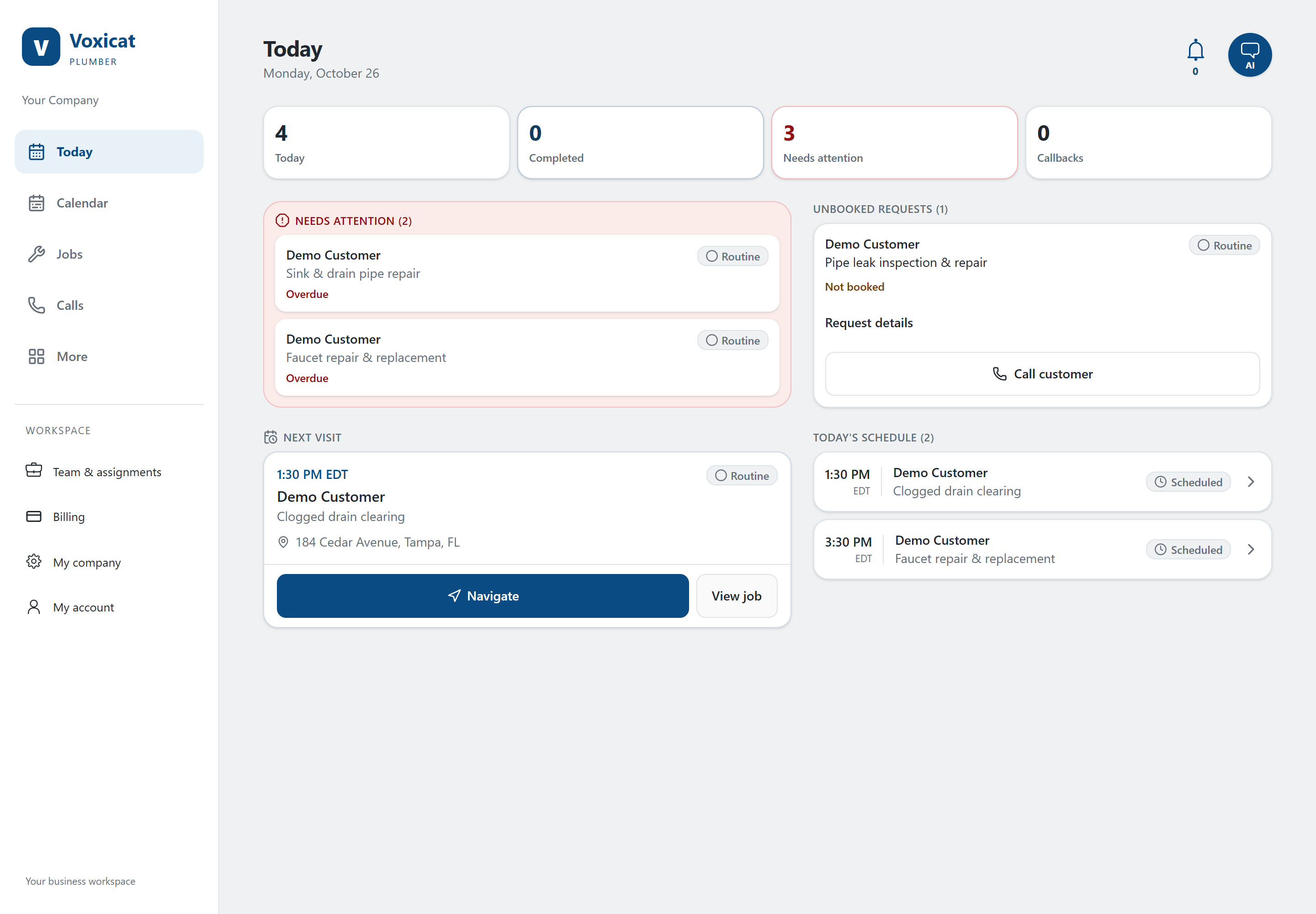Open Team & assignments workspace link
This screenshot has height=914, width=1316.
coord(109,471)
